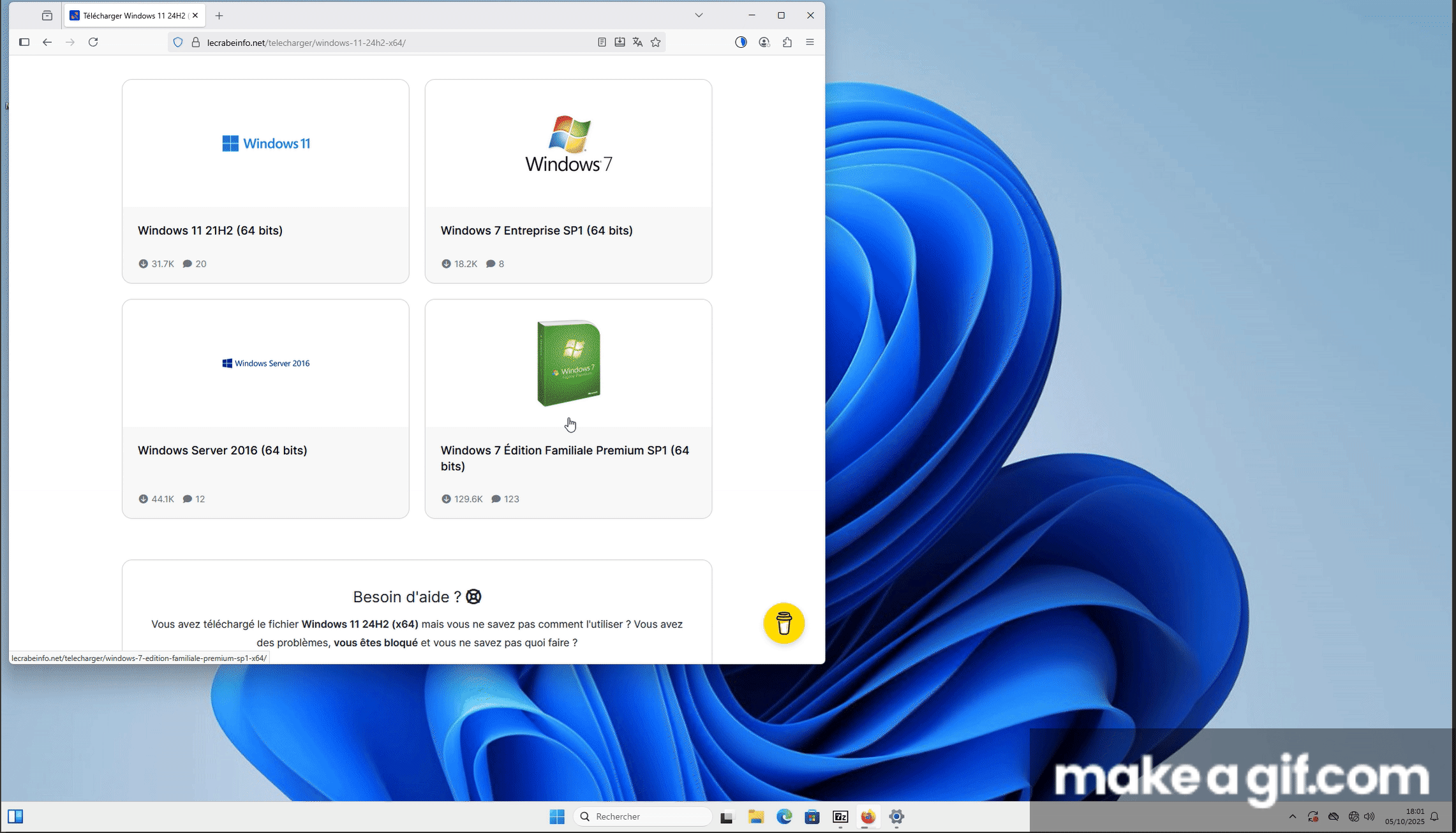Show hidden system tray icons chevron
1456x833 pixels.
coord(1293,816)
